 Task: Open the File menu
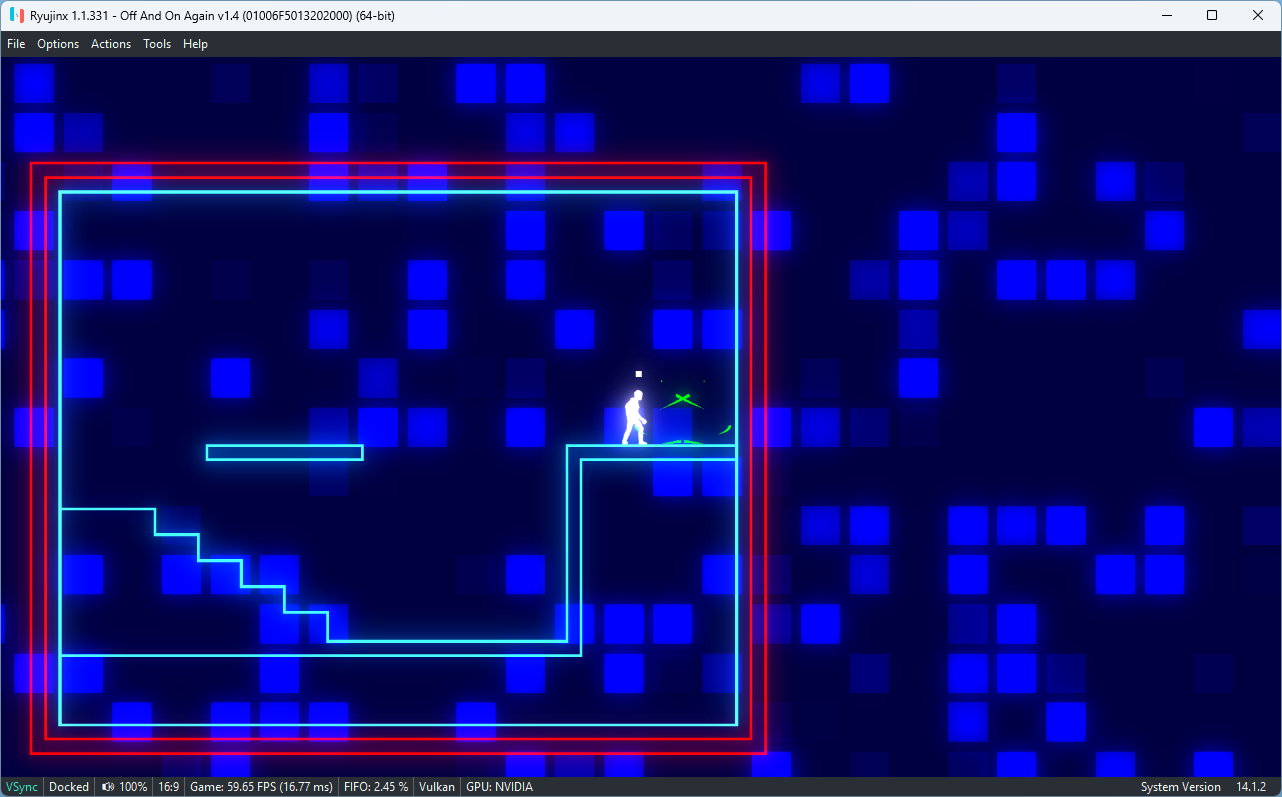tap(16, 44)
